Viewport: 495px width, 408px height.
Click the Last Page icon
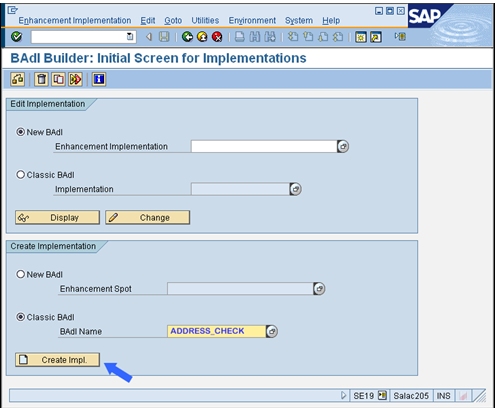[338, 37]
